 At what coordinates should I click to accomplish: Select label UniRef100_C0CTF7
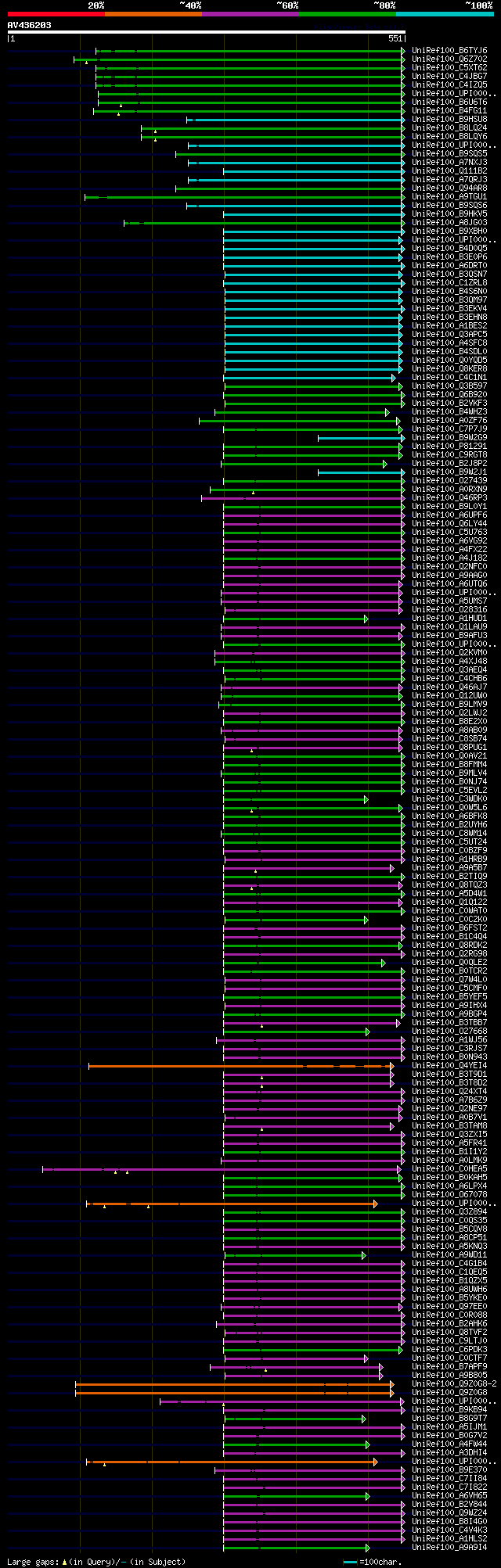pos(449,1358)
